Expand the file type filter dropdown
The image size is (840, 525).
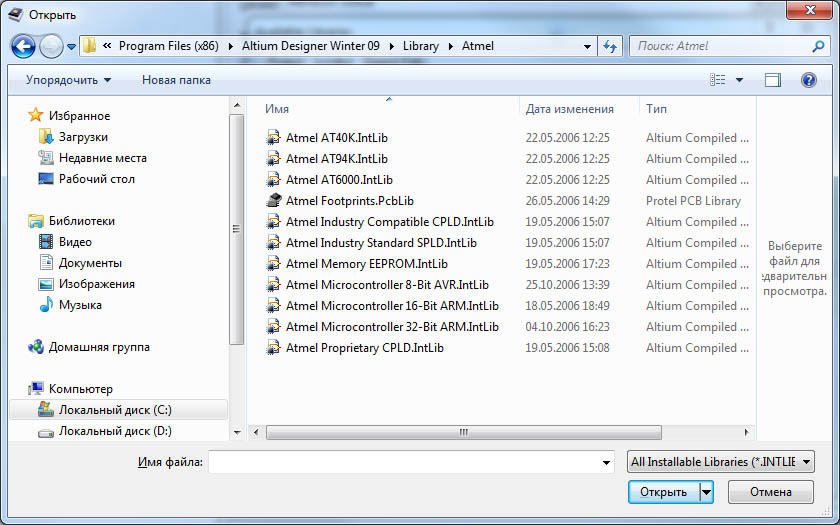tap(806, 462)
